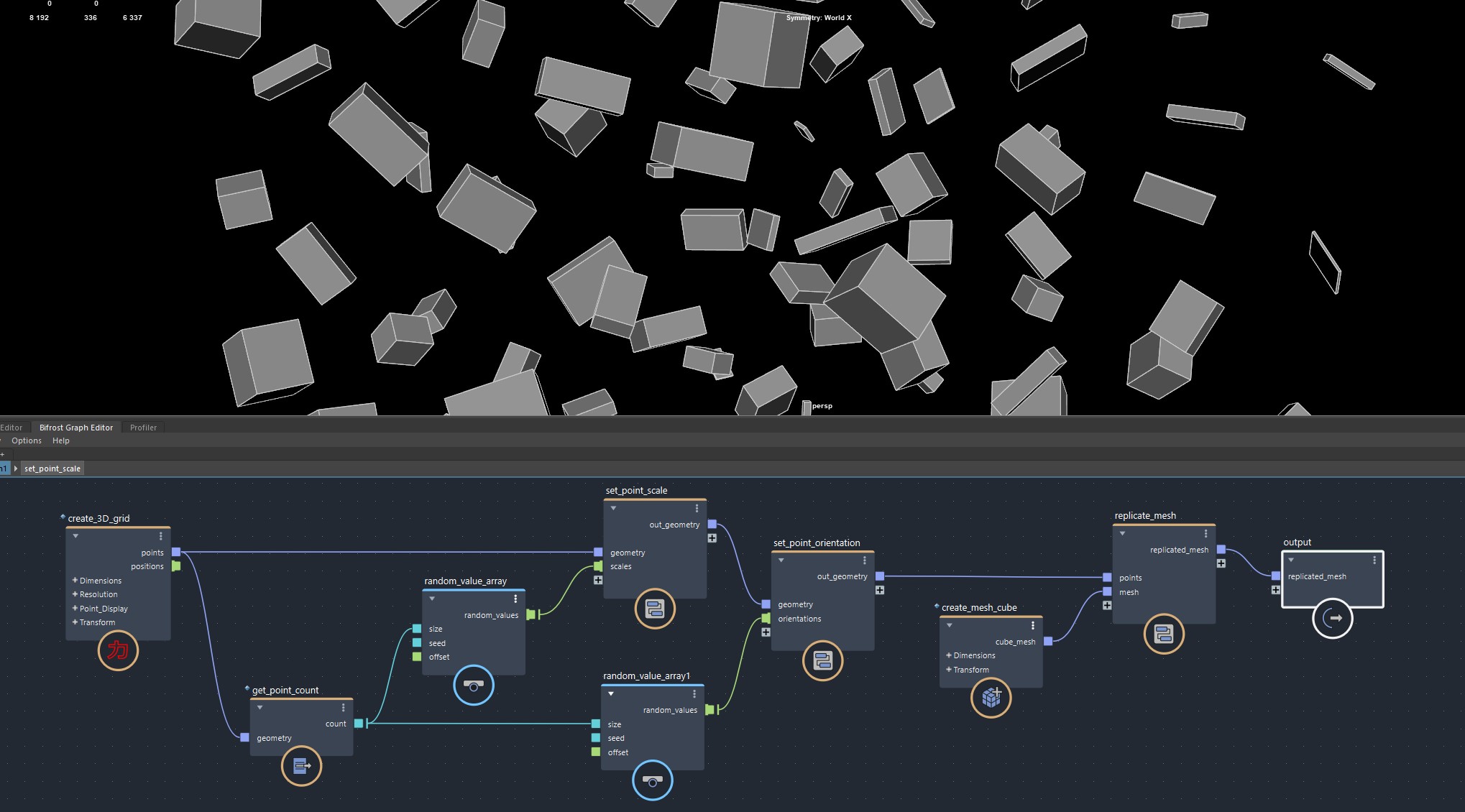The image size is (1465, 812).
Task: Click the persp camera label in viewport
Action: click(x=822, y=406)
